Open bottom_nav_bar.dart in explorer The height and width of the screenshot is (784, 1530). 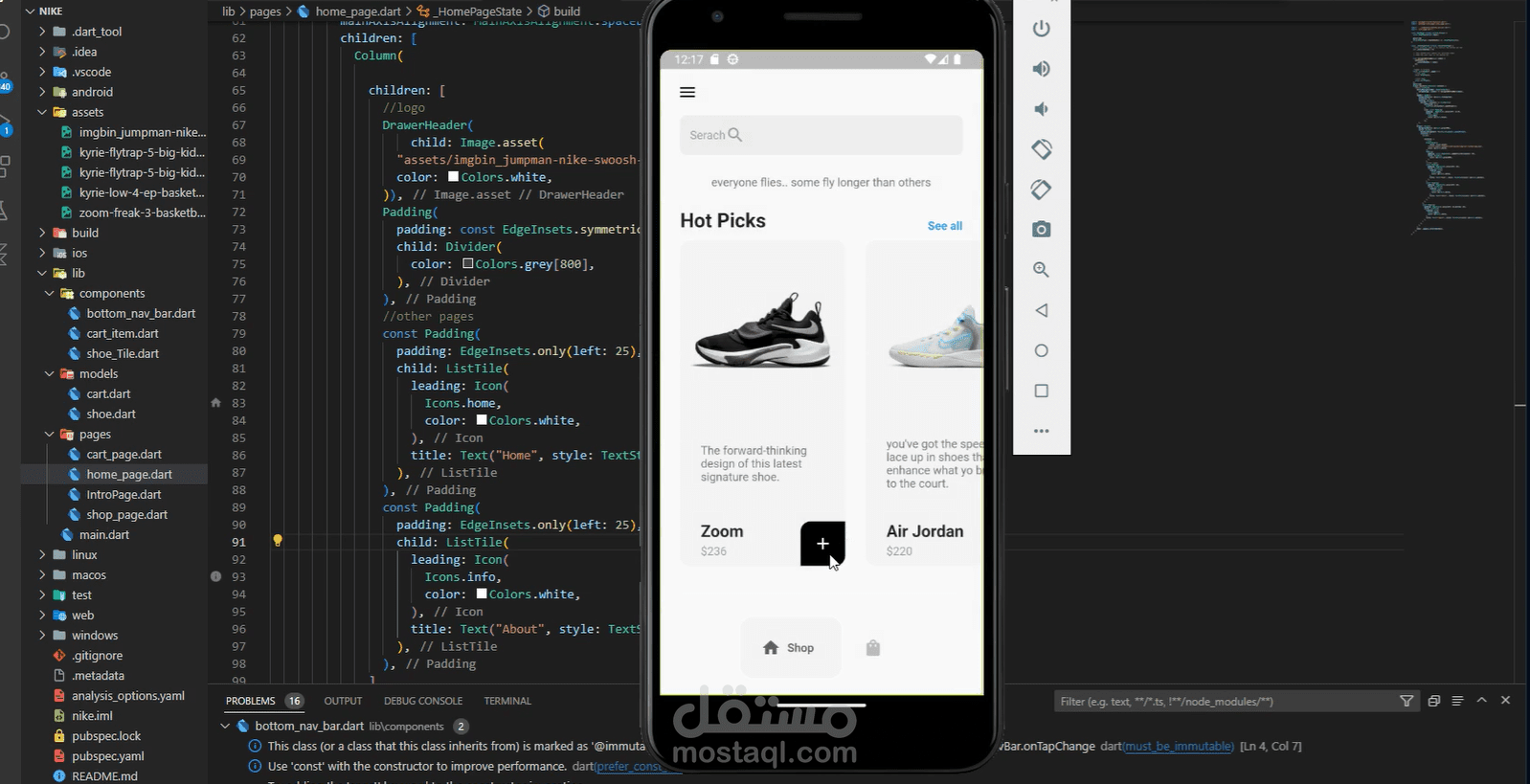[141, 313]
